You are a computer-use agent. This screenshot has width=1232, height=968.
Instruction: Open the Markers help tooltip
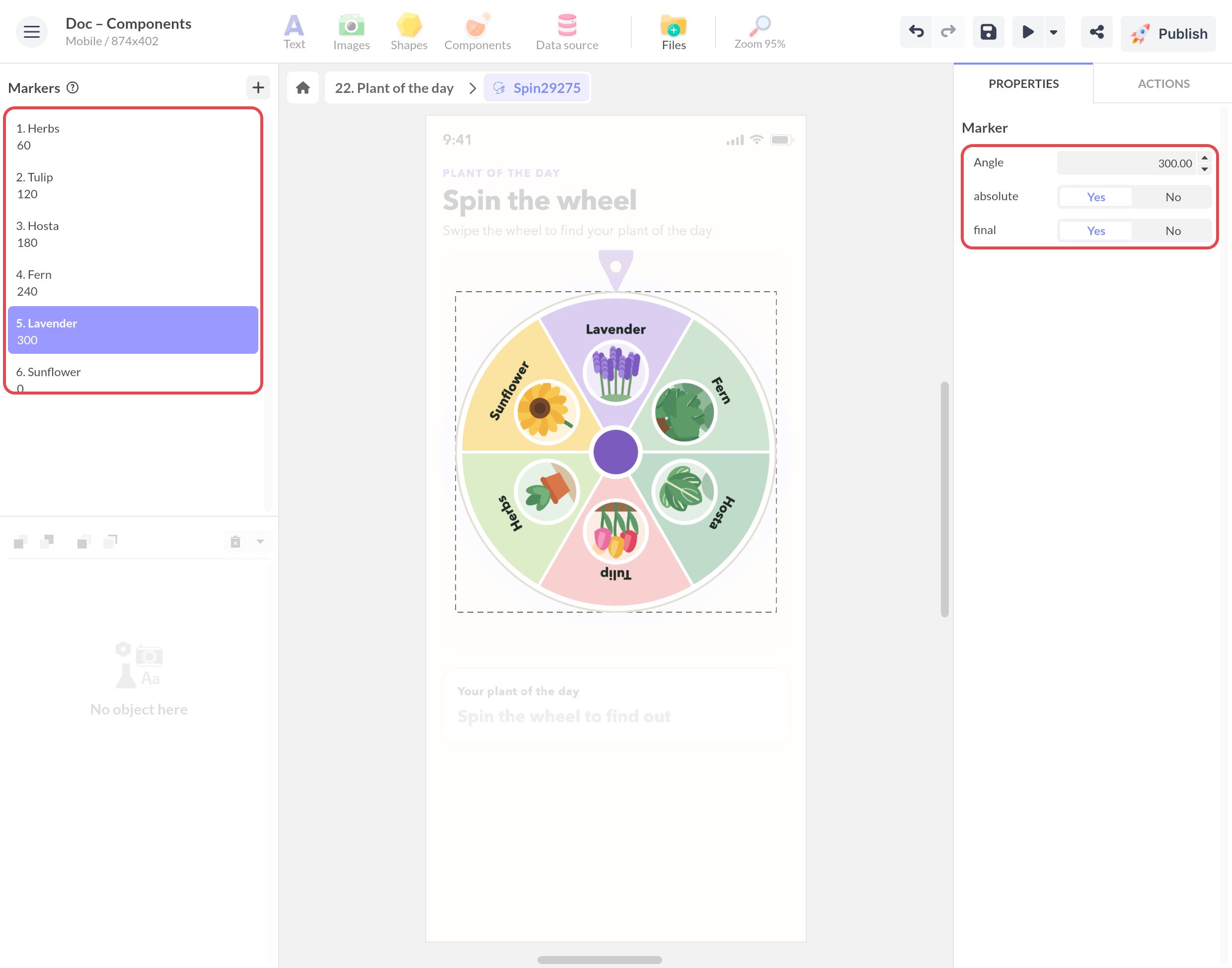(x=73, y=87)
